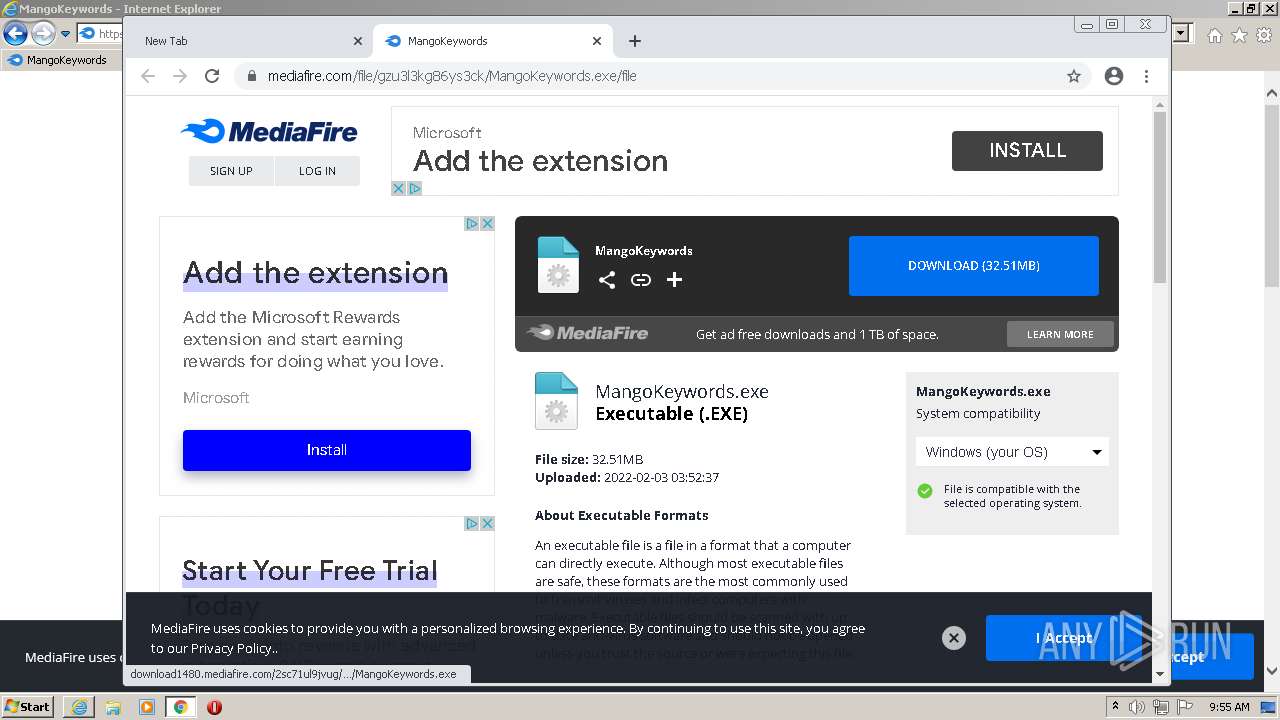Image resolution: width=1280 pixels, height=720 pixels.
Task: Click the SIGN UP button
Action: tap(231, 171)
